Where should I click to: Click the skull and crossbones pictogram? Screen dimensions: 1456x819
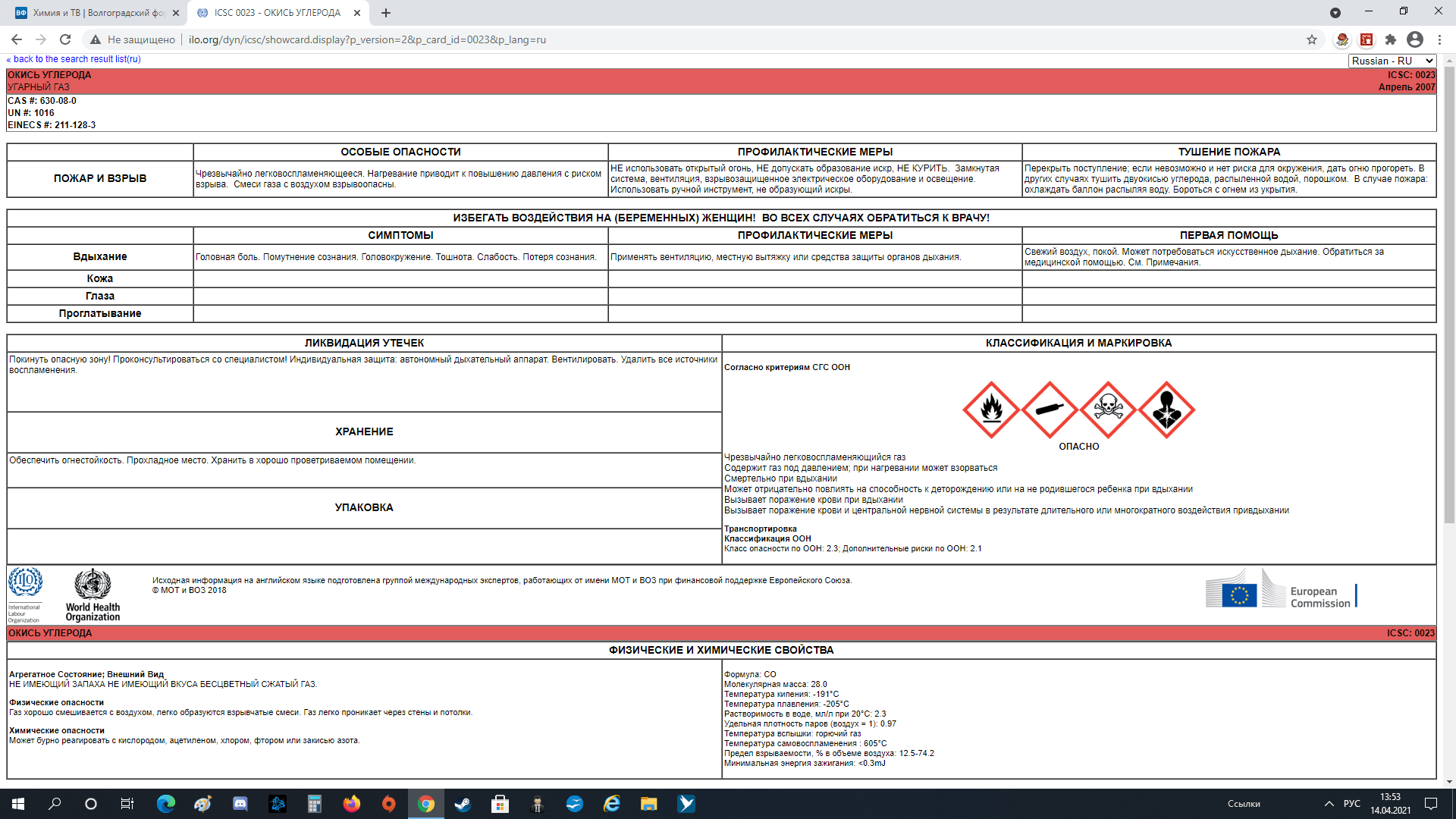[x=1108, y=409]
